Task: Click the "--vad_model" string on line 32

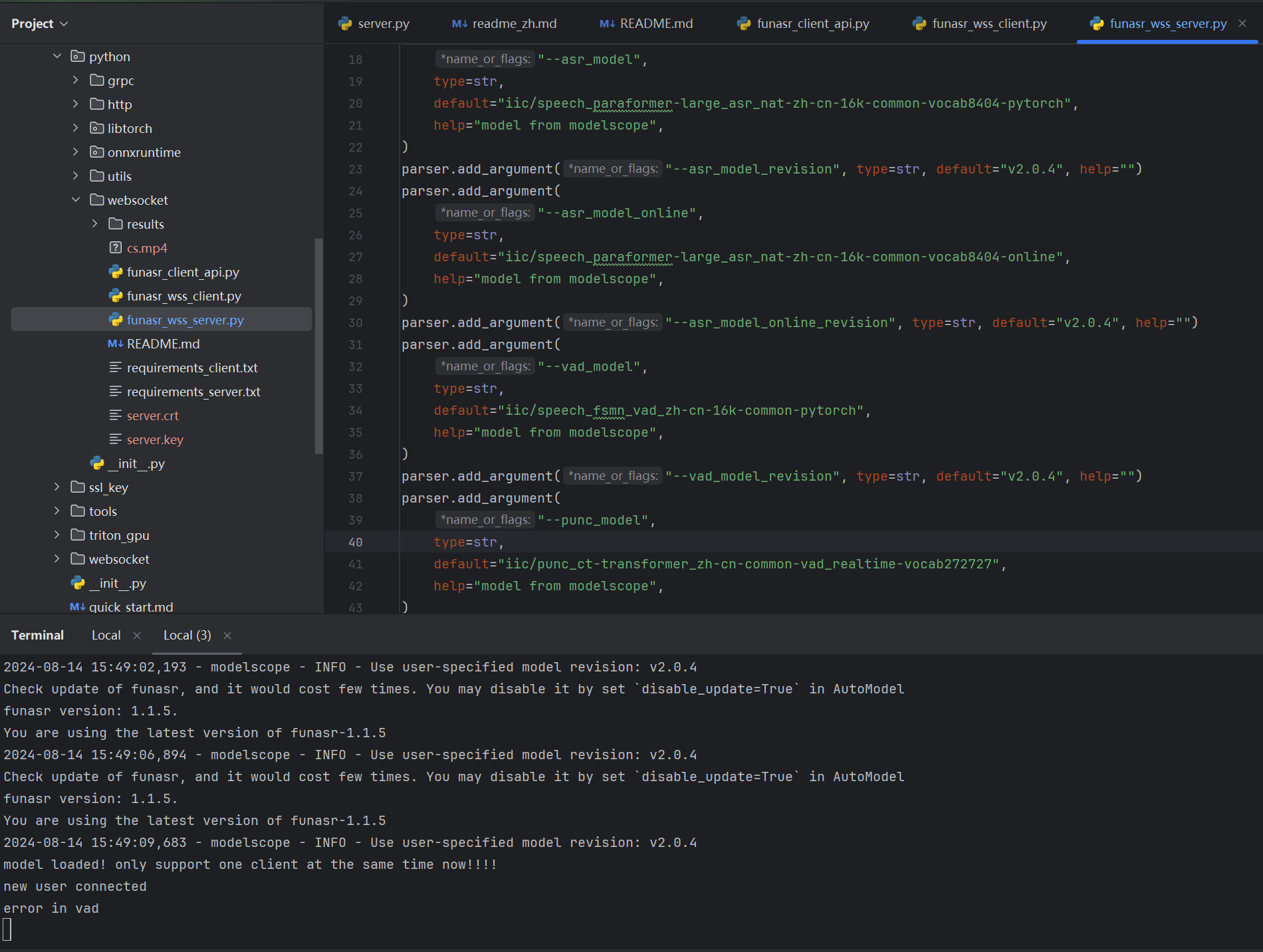Action: pos(589,366)
